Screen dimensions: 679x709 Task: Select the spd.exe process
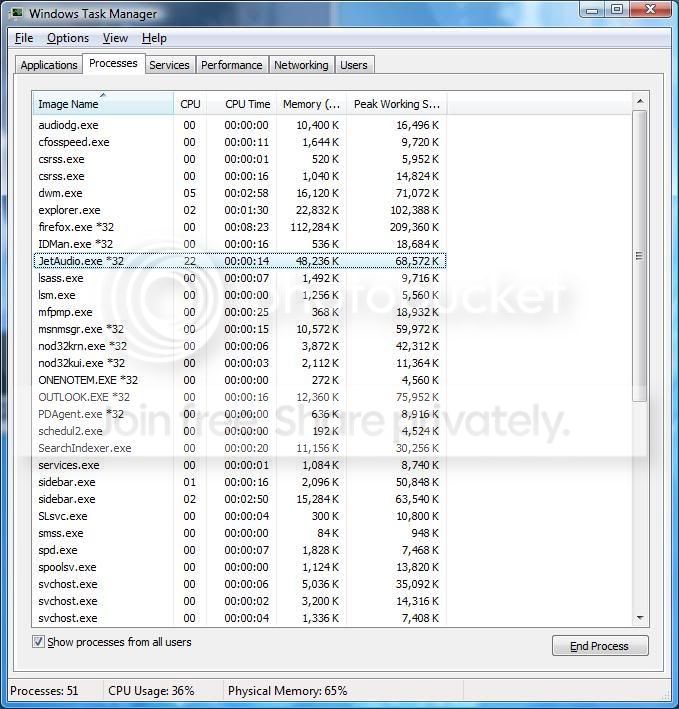pyautogui.click(x=240, y=550)
